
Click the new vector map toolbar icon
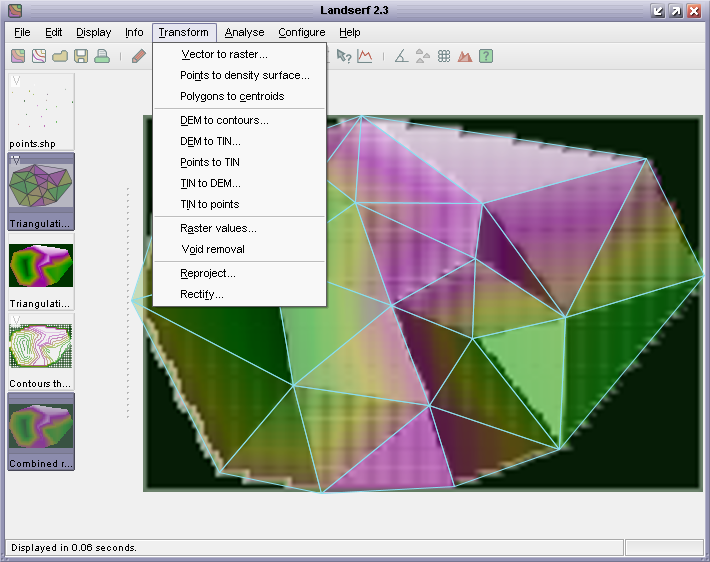[38, 56]
